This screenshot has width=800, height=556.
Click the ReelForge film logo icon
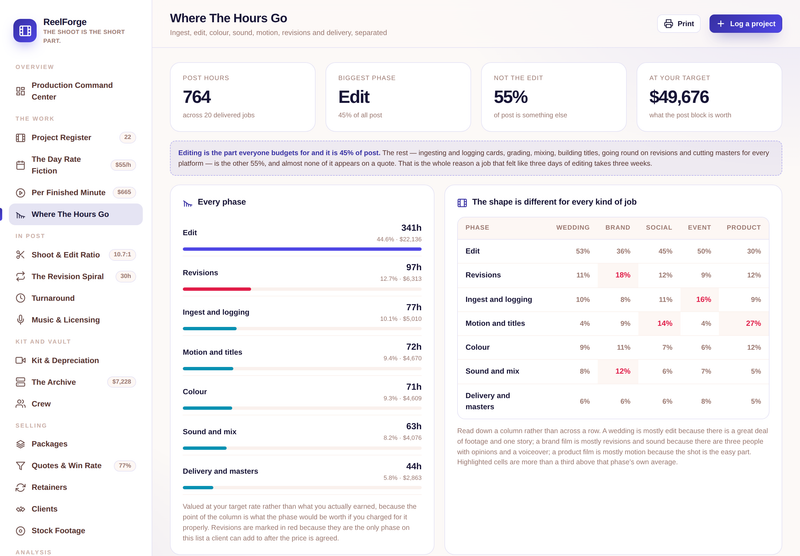25,31
